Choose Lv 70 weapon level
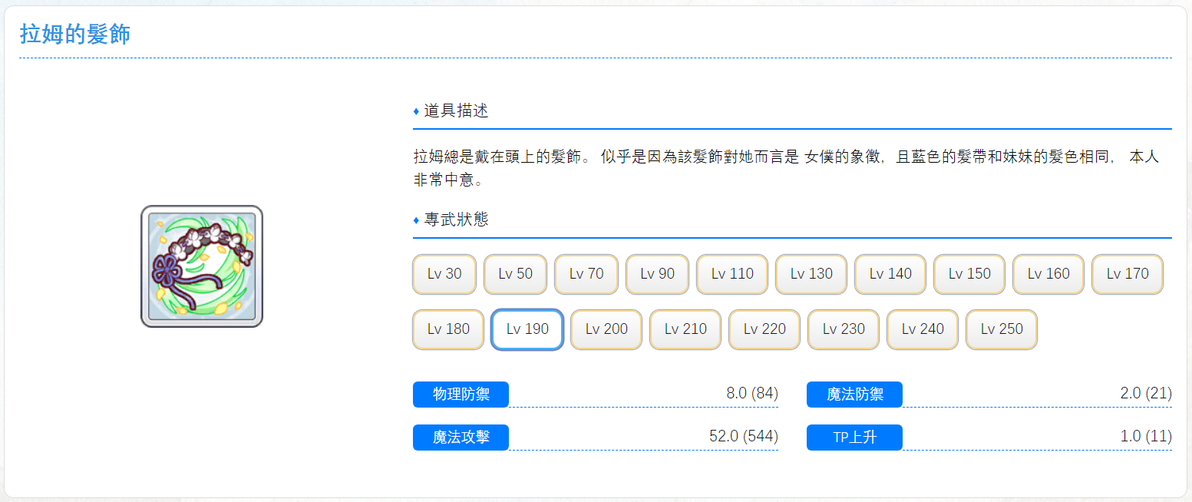 586,274
